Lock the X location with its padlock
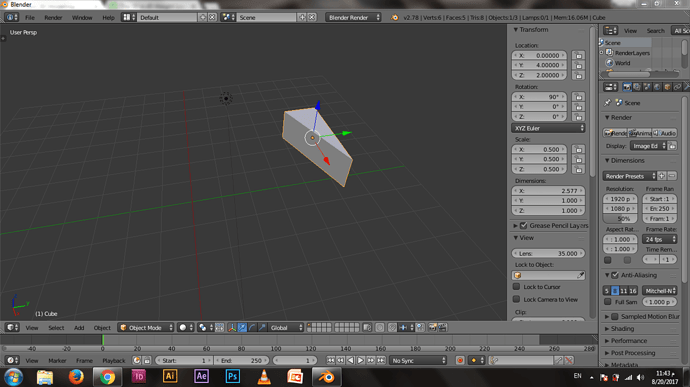The height and width of the screenshot is (387, 690). 578,55
